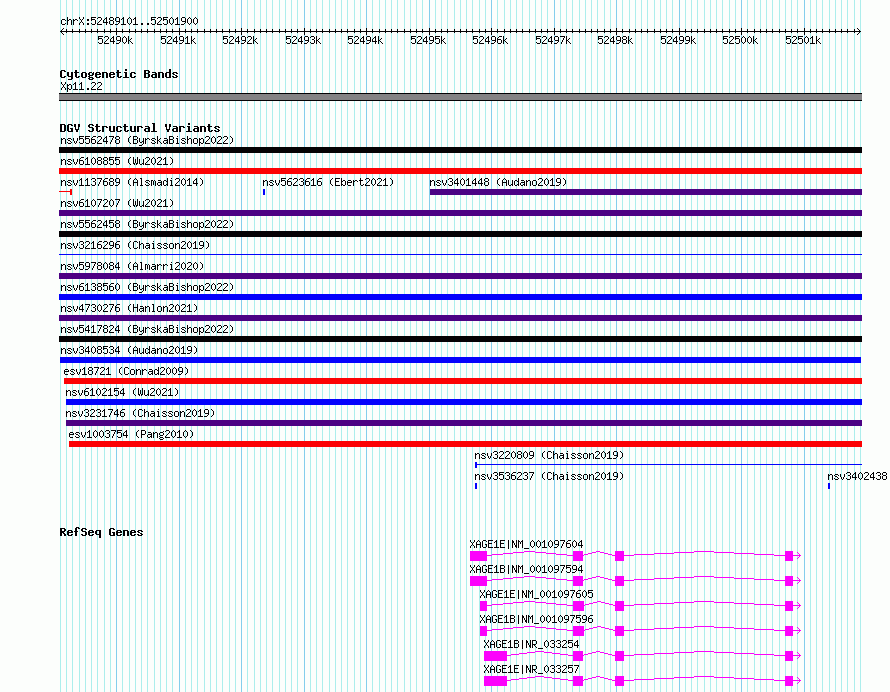Click the RefSeq Genes track title

point(101,532)
